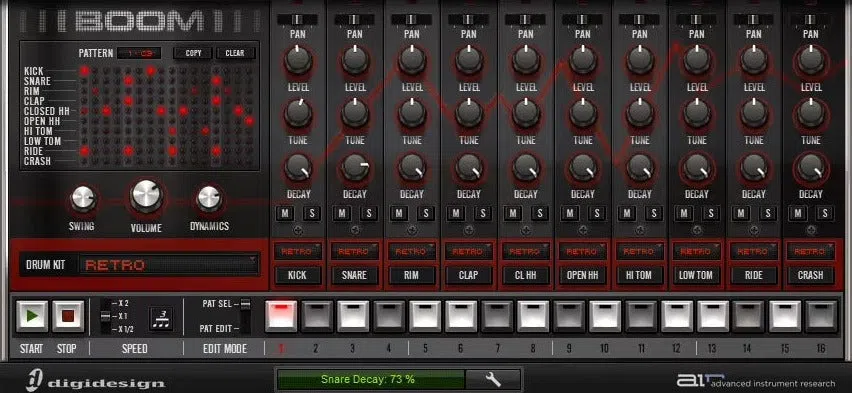This screenshot has width=852, height=393.
Task: Click the Clap channel Decay knob
Action: [469, 167]
